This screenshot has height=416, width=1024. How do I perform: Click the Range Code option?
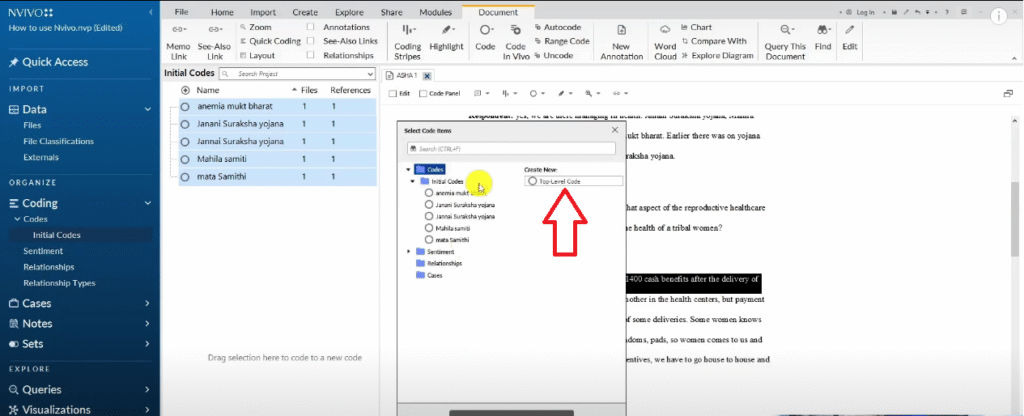[562, 41]
